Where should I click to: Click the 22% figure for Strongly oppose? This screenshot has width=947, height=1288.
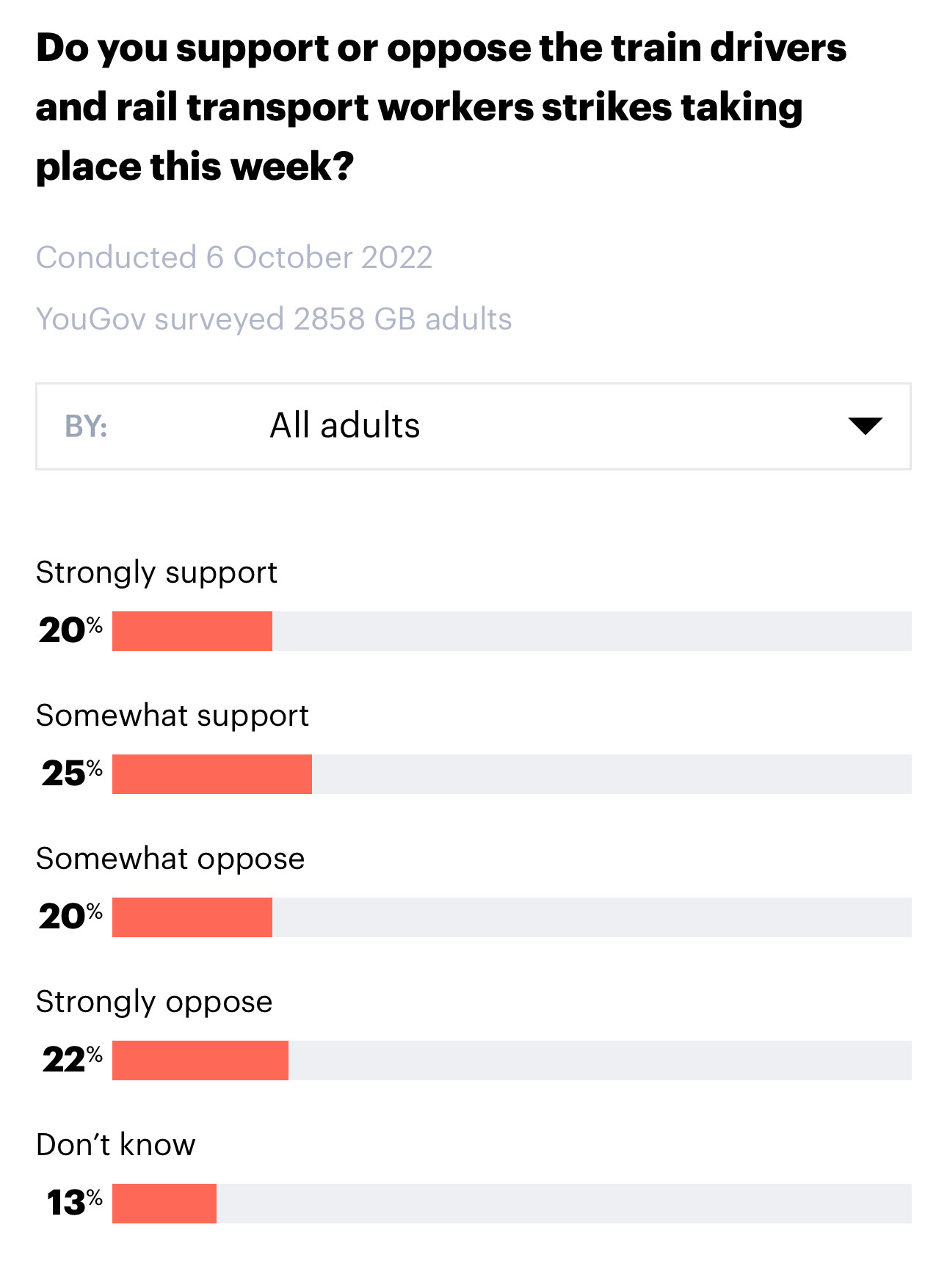(x=72, y=1060)
